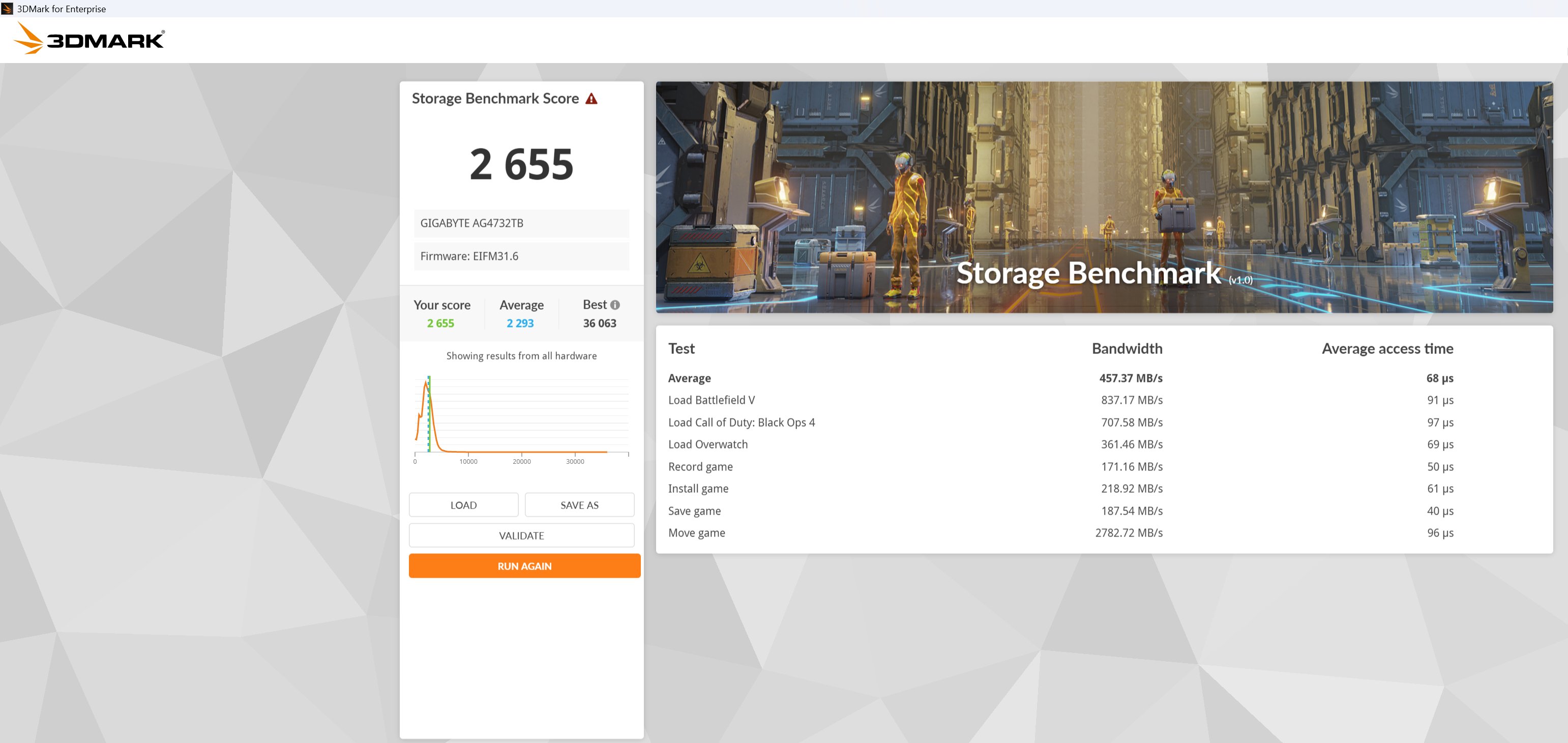Click the GIGABYTE AG4732TB device field

click(x=521, y=223)
